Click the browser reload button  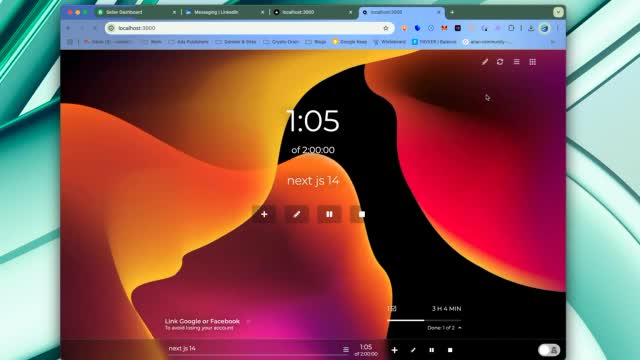95,28
